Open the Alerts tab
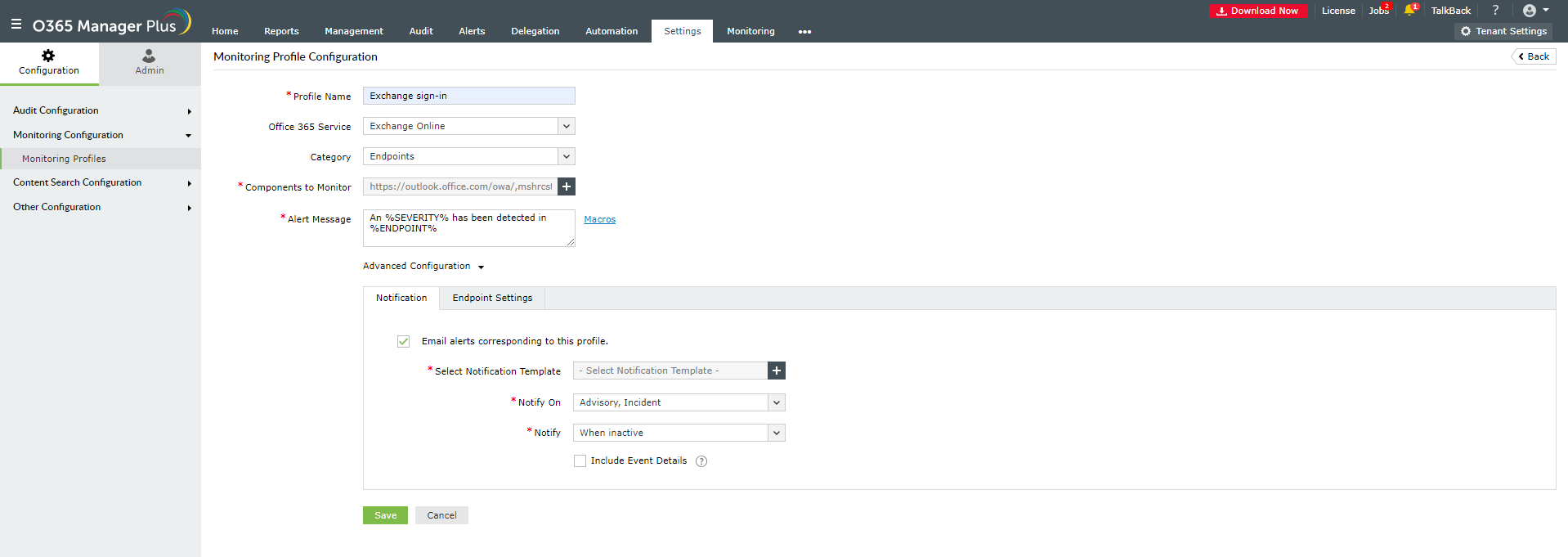Image resolution: width=1568 pixels, height=557 pixels. [x=472, y=31]
